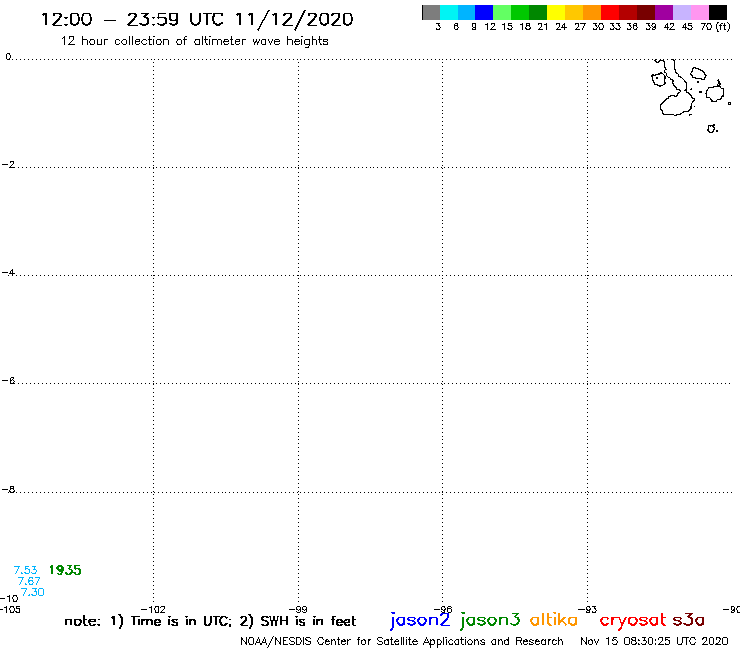
Task: Click the bright red legend swatch
Action: (x=610, y=13)
